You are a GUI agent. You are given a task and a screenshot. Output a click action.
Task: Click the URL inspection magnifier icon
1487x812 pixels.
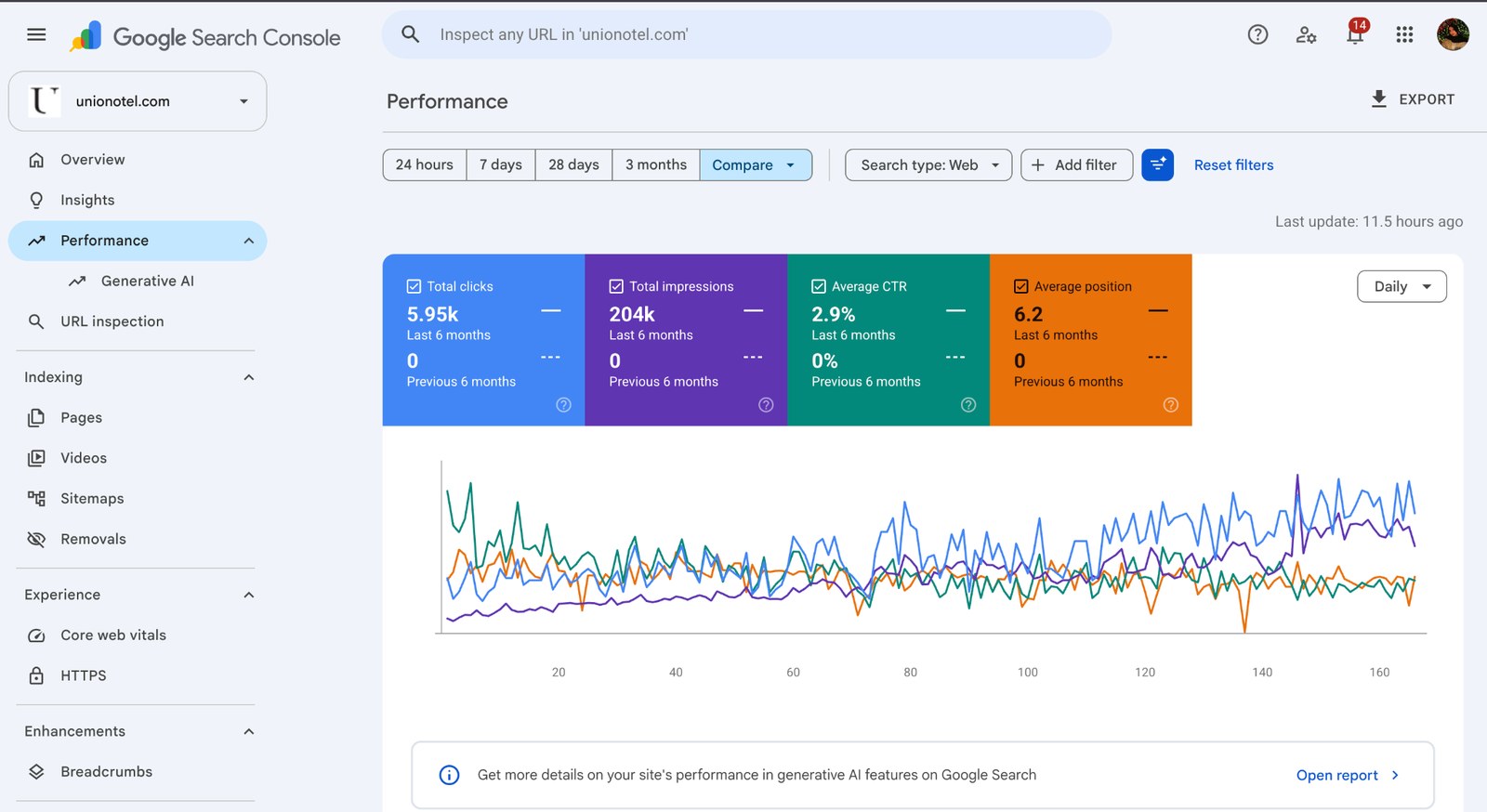pyautogui.click(x=36, y=321)
